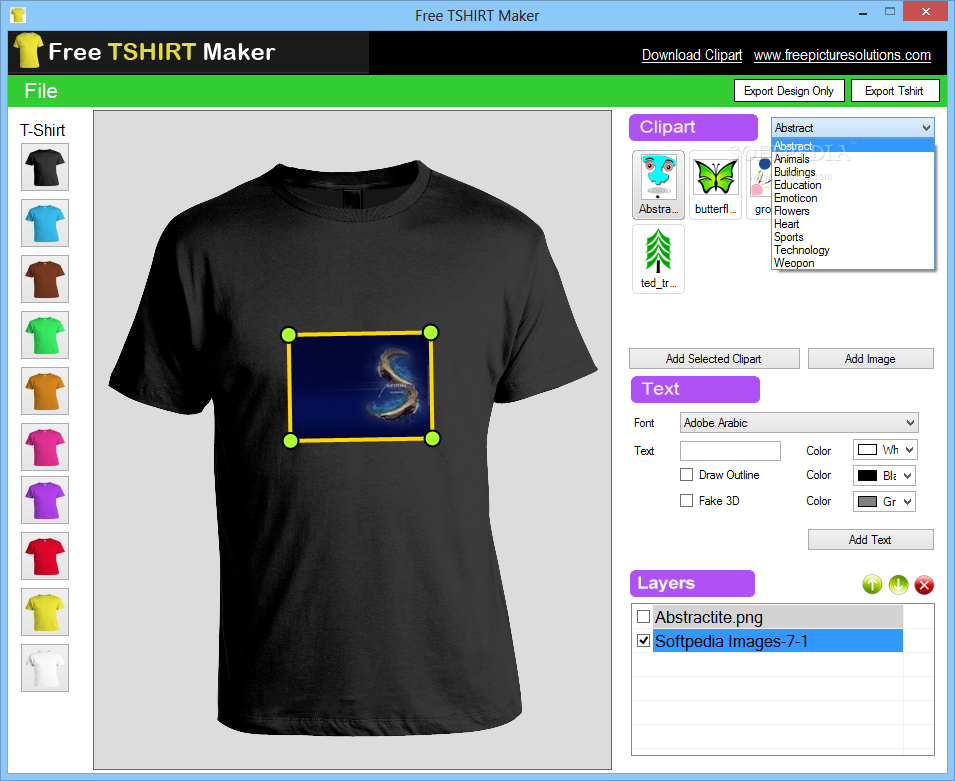Select the blue T-shirt color

point(45,223)
